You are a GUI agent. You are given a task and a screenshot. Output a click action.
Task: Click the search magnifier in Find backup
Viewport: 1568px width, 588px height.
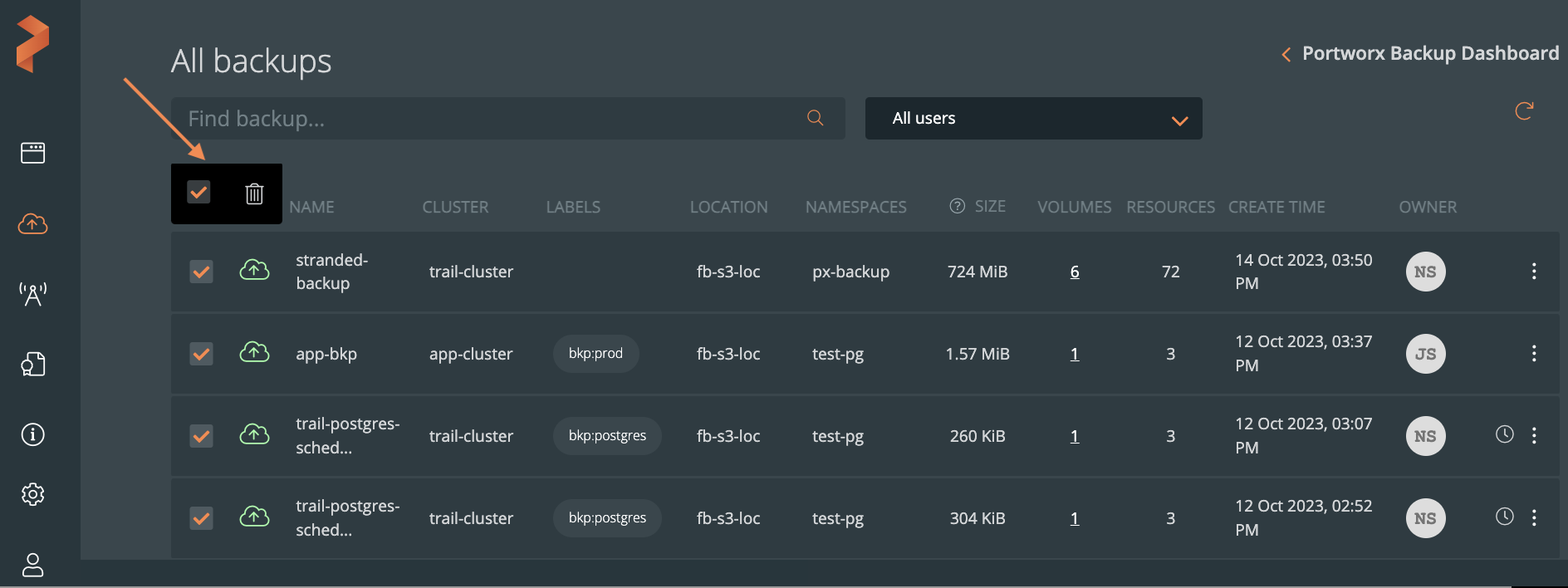[816, 118]
